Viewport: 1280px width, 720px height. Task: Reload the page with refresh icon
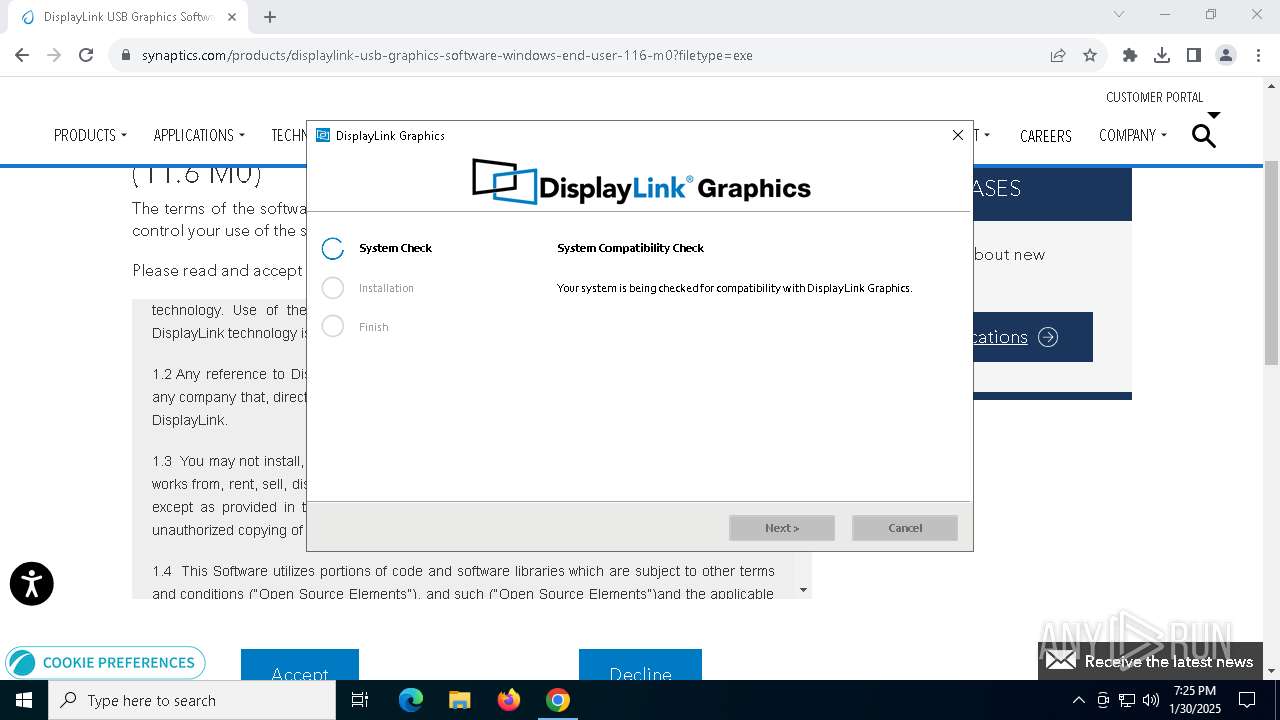pyautogui.click(x=86, y=55)
